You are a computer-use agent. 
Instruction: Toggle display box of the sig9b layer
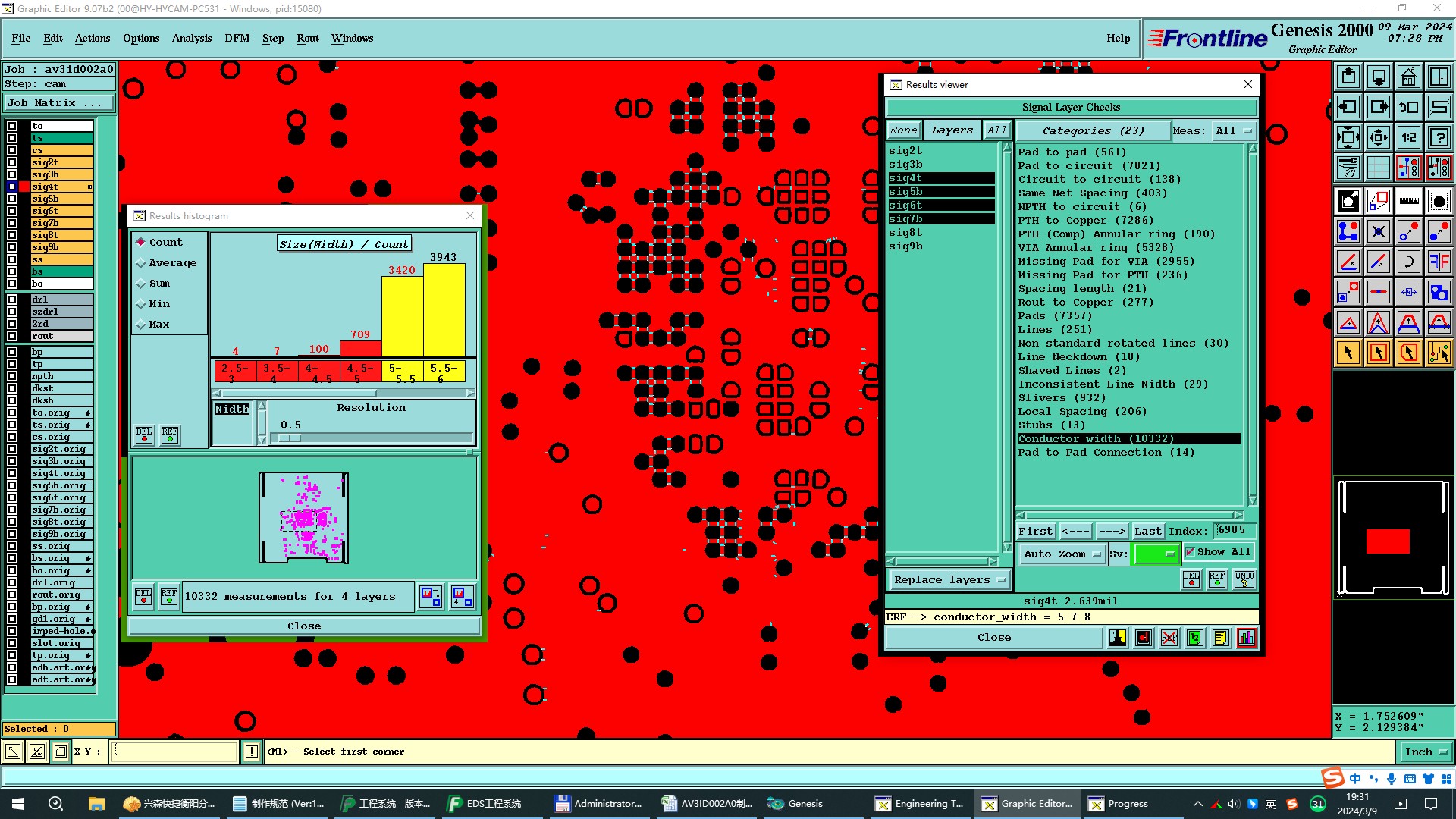pos(12,247)
